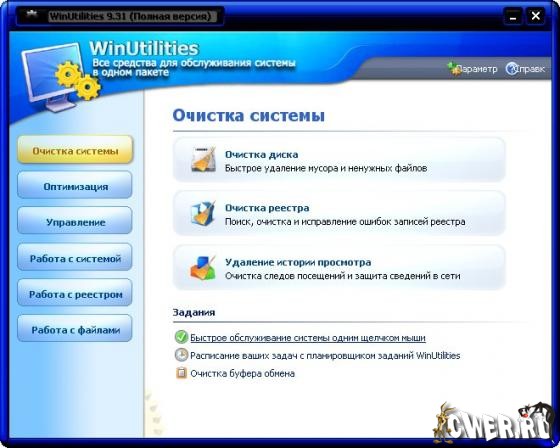Screen dimensions: 560x448
Task: Click the clock scheduler icon
Action: pos(181,355)
